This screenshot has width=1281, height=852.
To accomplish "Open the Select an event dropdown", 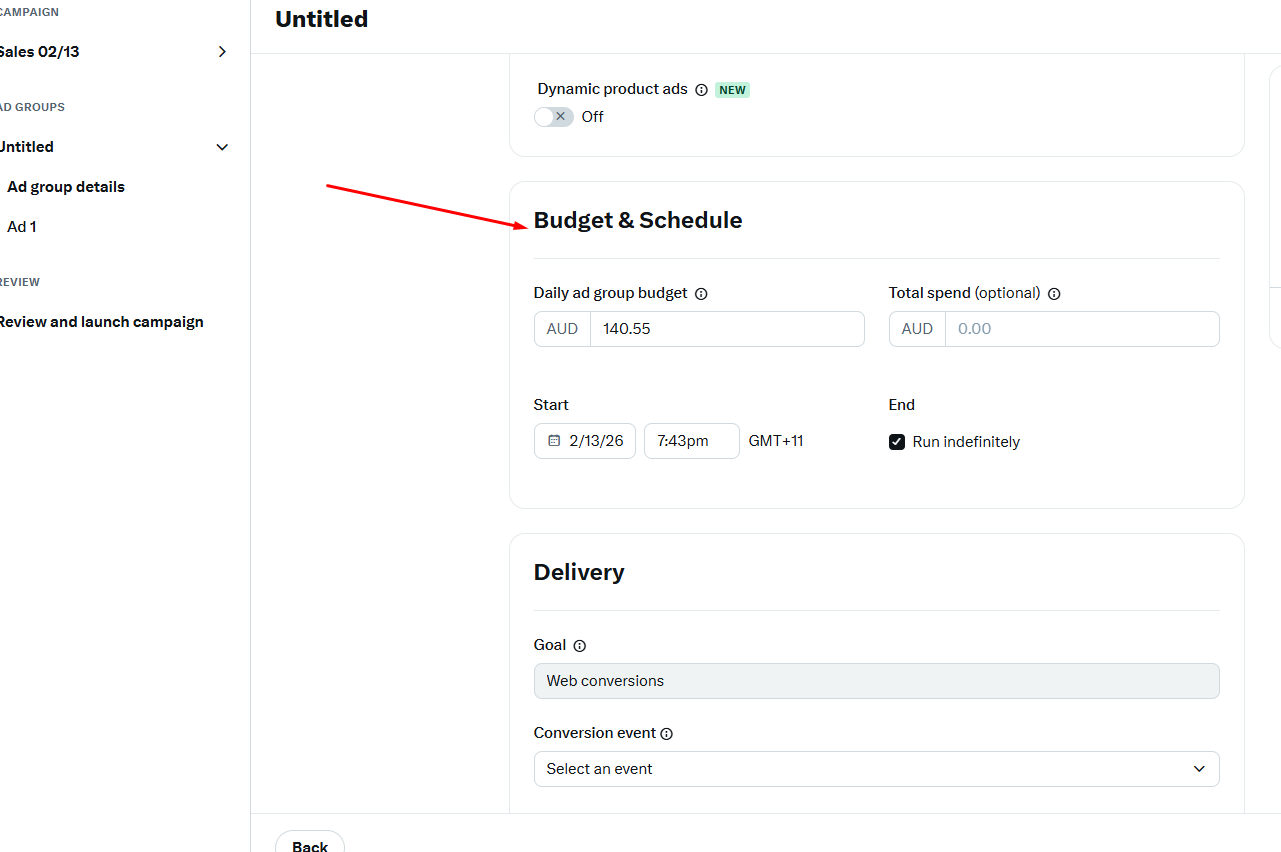I will pyautogui.click(x=876, y=769).
